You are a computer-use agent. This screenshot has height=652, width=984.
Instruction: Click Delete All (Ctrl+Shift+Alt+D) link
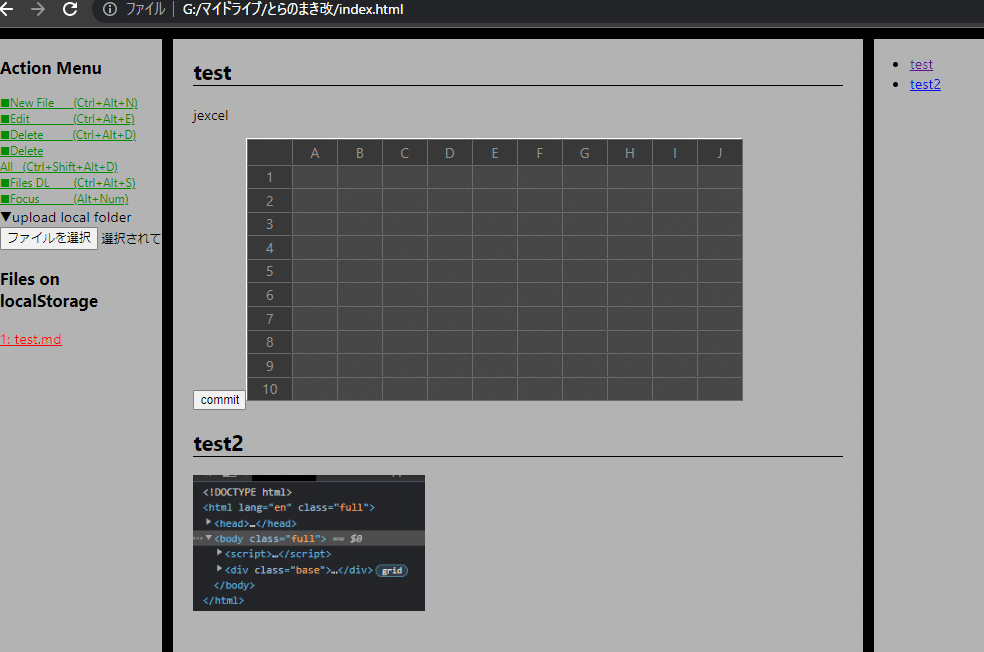(x=59, y=159)
